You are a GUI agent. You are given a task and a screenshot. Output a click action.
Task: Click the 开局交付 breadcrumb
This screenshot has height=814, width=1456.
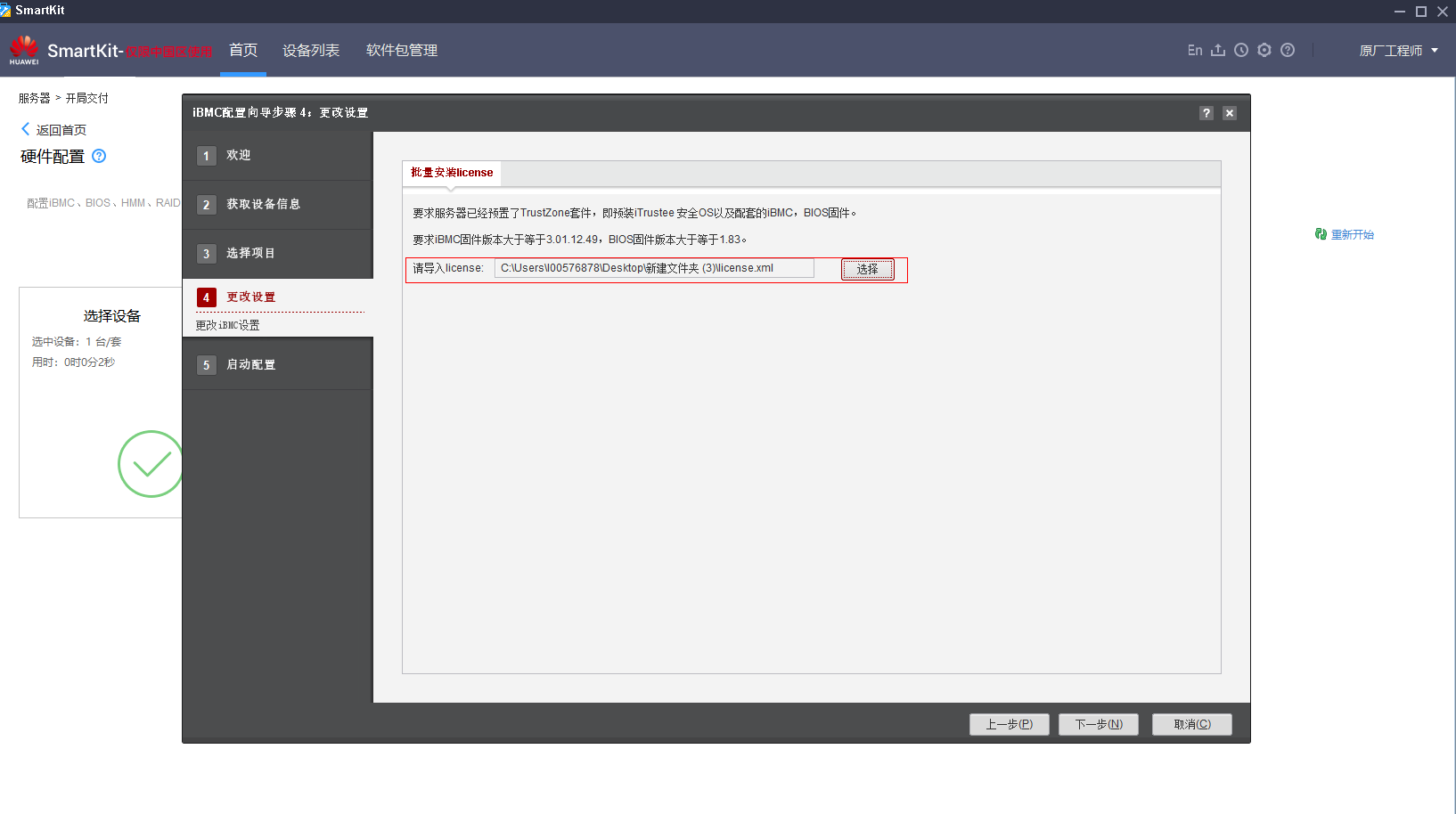pyautogui.click(x=87, y=98)
